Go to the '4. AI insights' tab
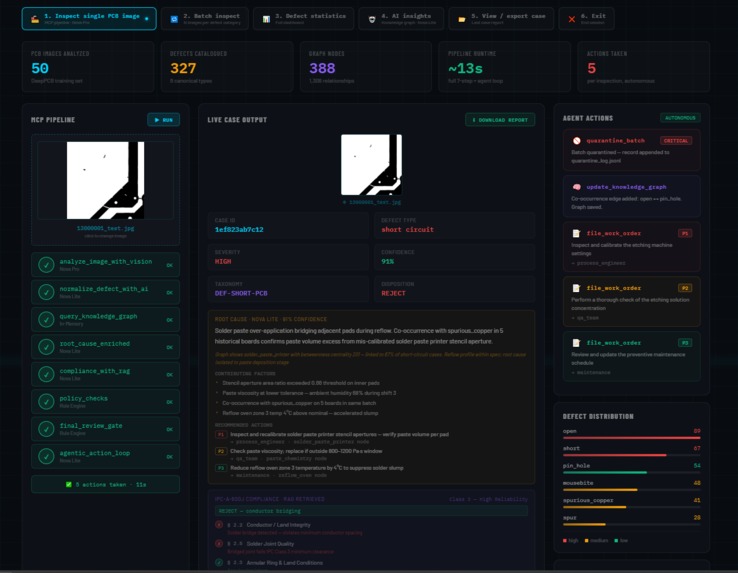This screenshot has height=573, width=738. tap(401, 19)
